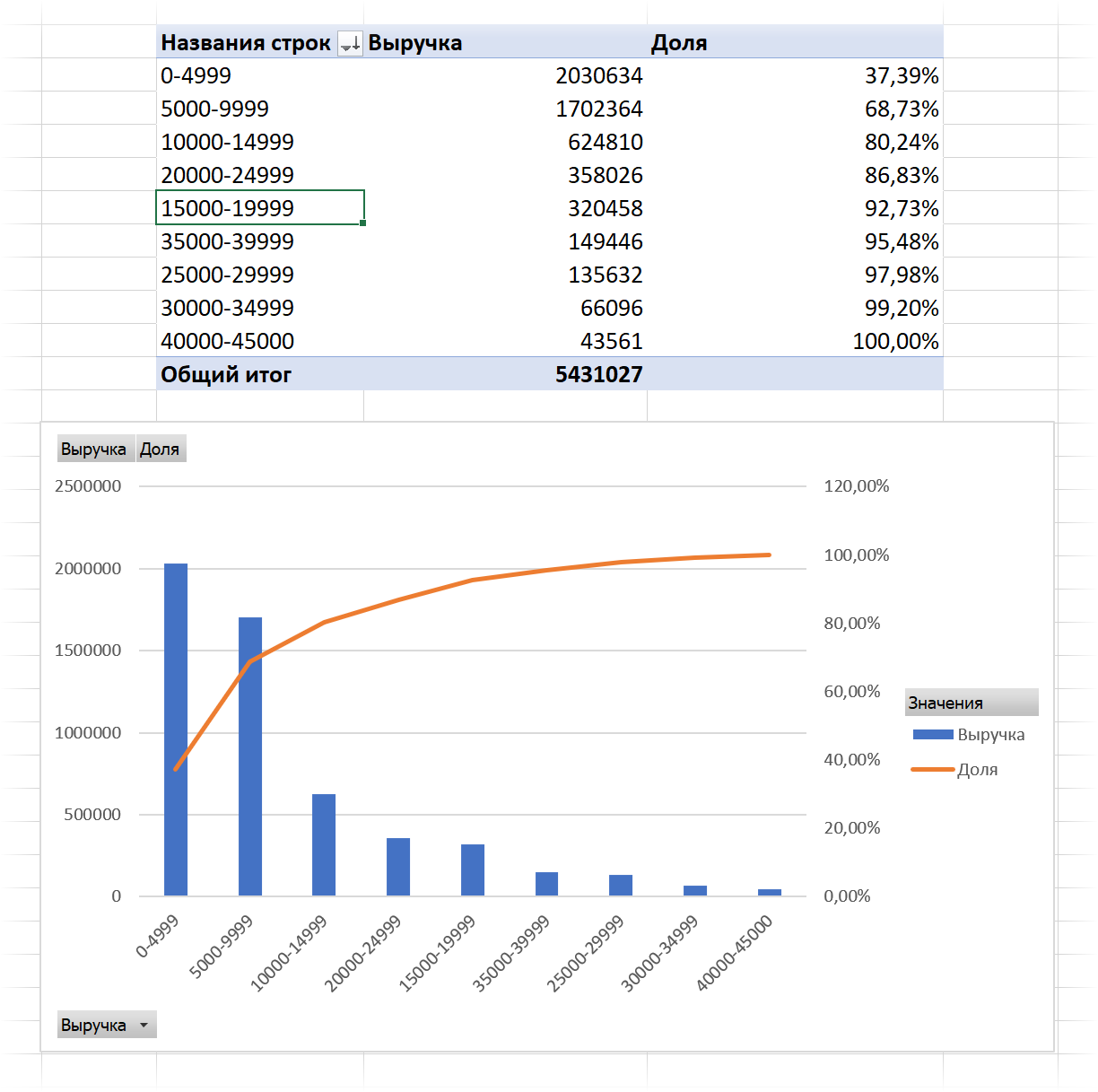
Task: Select the 0-4999 row label cell
Action: (260, 76)
